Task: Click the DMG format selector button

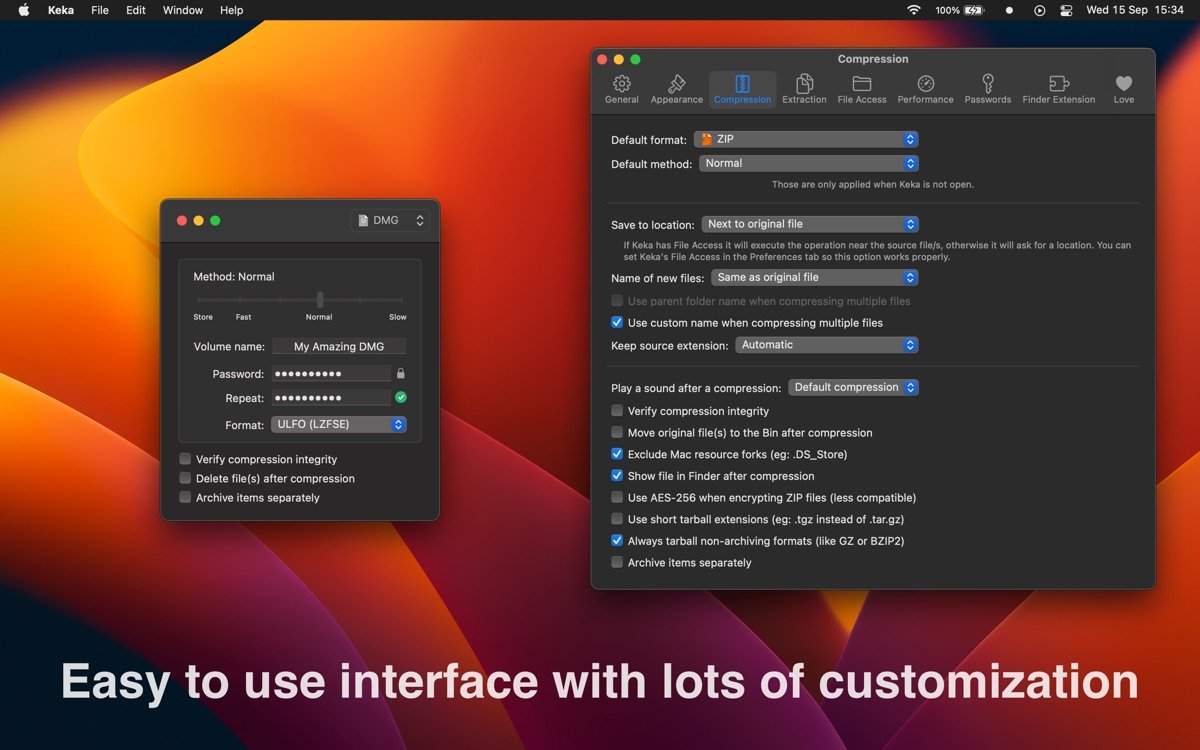Action: click(x=390, y=220)
